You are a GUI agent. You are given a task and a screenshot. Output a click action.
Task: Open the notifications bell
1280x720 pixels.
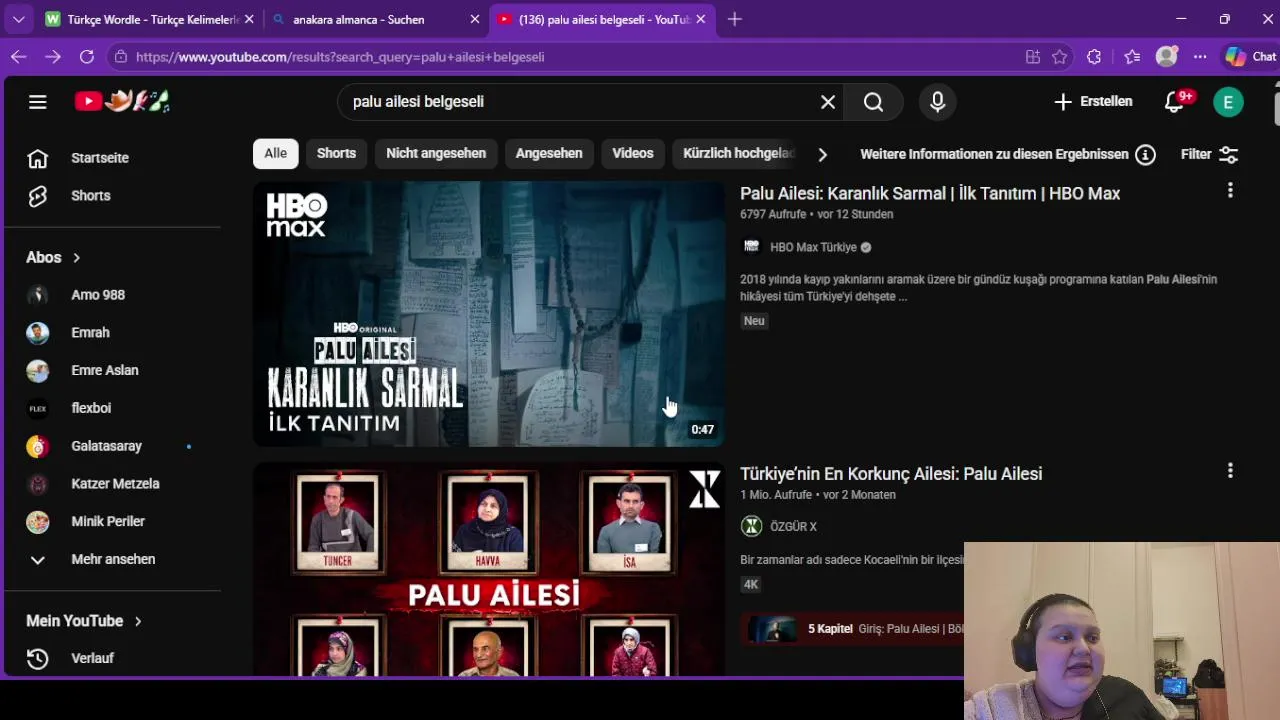point(1175,102)
